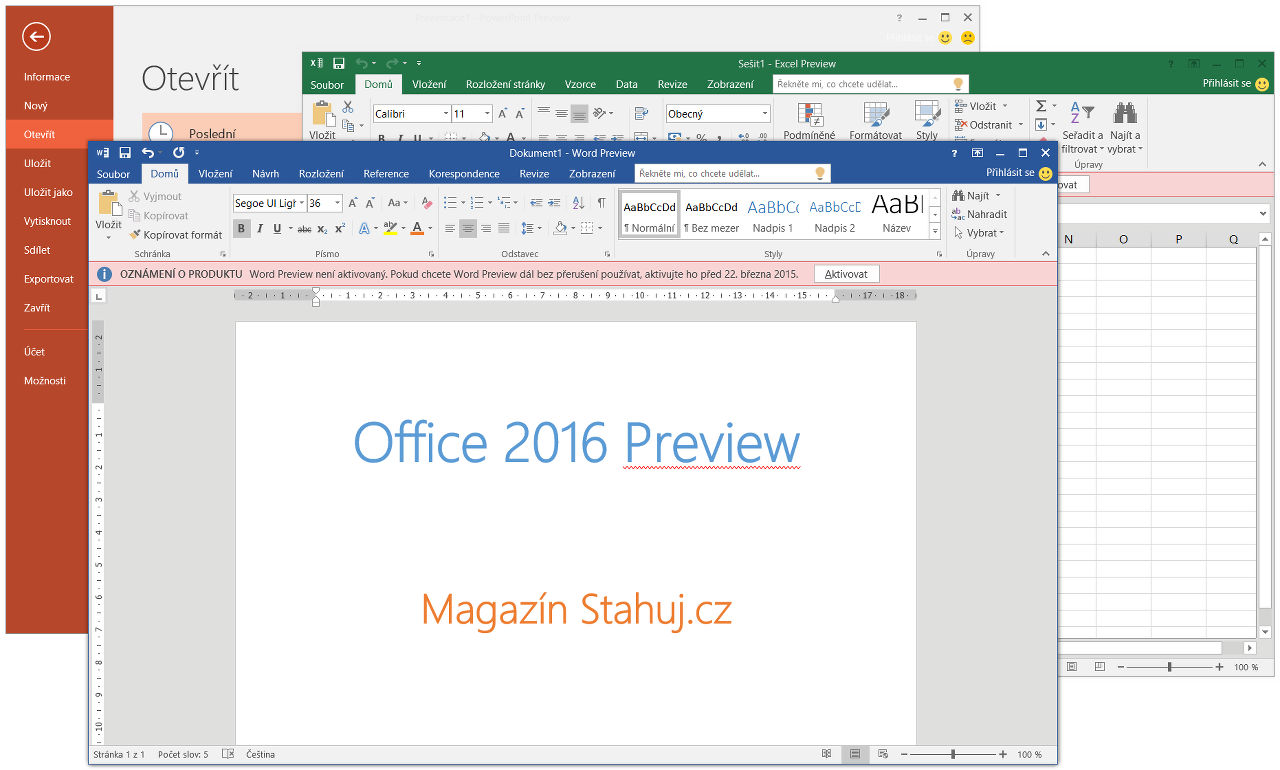Open Word Vložení tab
The image size is (1280, 770).
215,174
